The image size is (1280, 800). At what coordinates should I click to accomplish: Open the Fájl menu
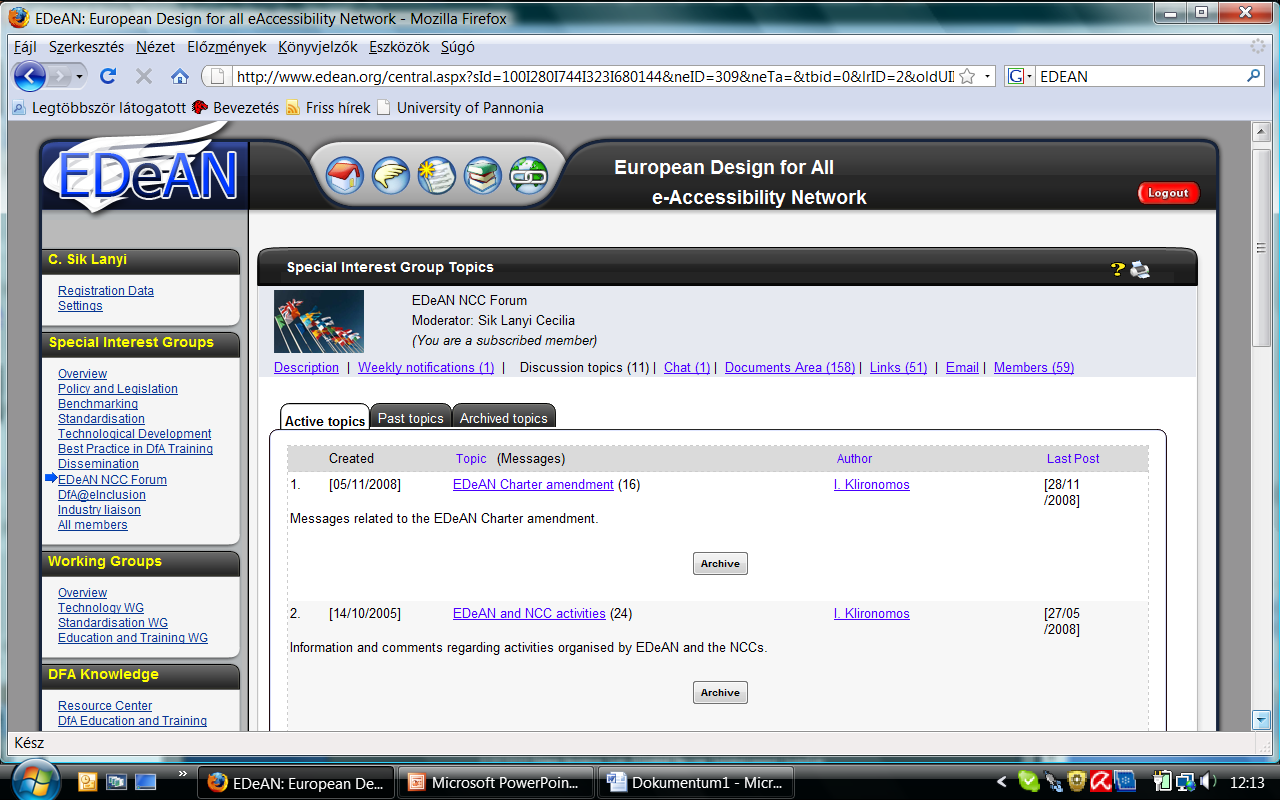25,47
